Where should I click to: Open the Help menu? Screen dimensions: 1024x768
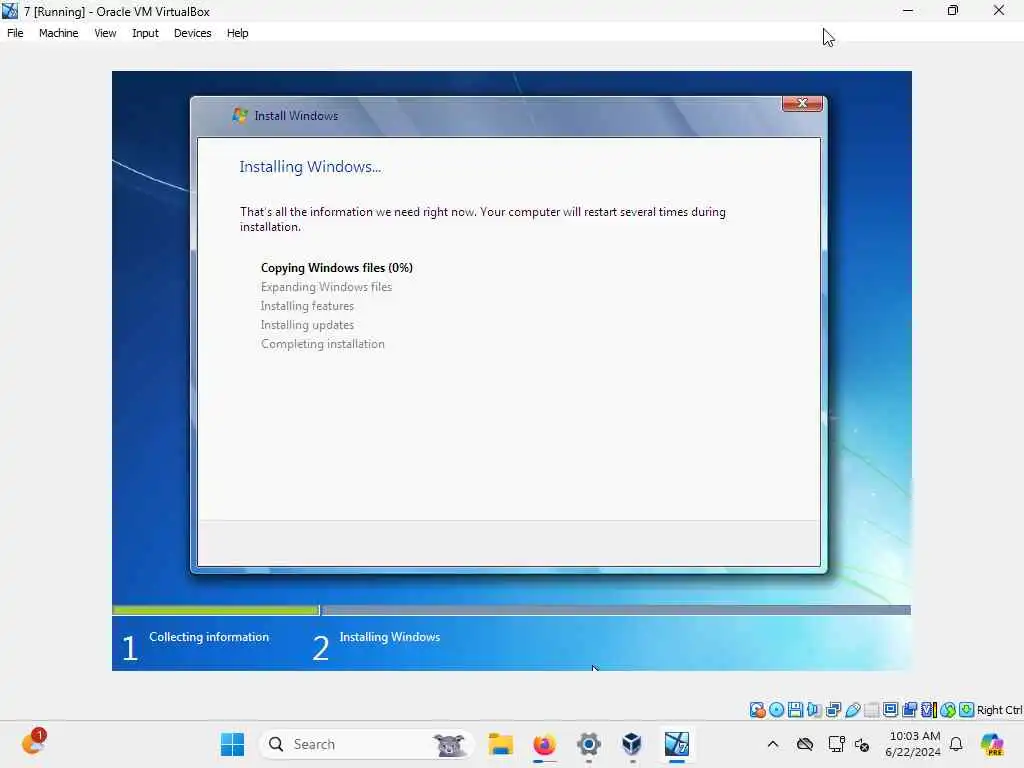coord(238,33)
